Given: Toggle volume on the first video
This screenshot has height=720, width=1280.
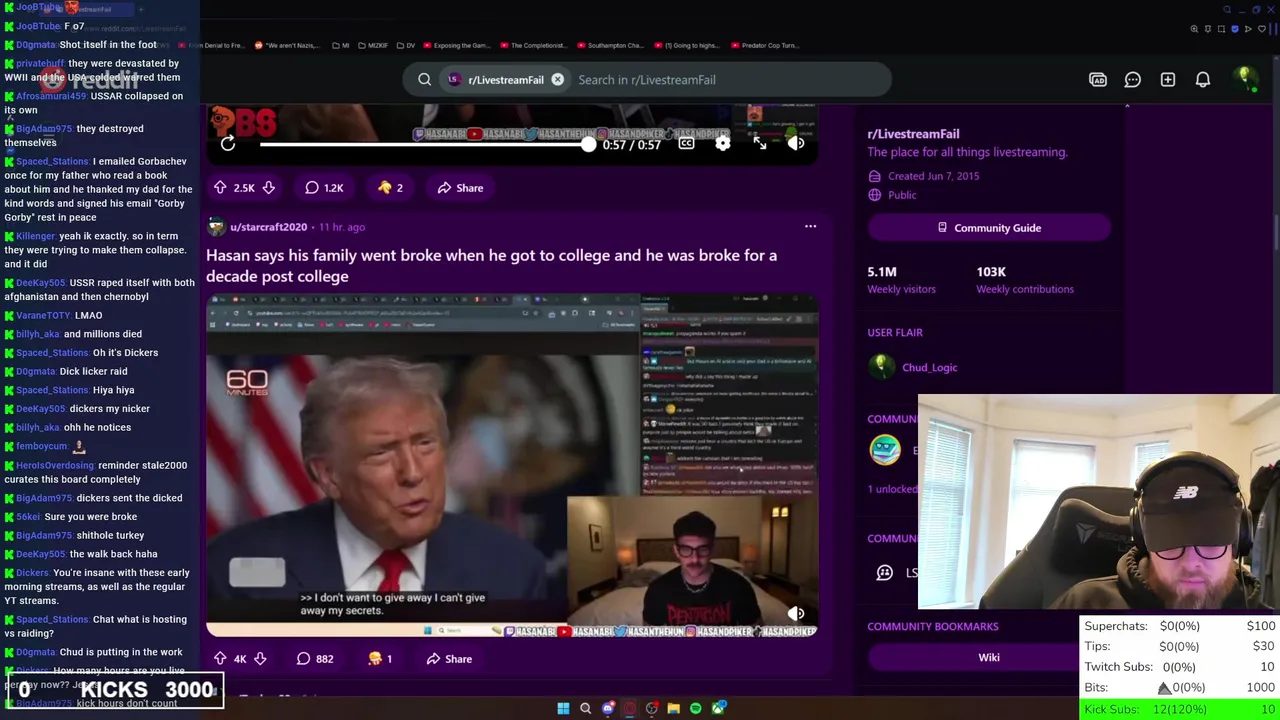Looking at the screenshot, I should pos(796,144).
